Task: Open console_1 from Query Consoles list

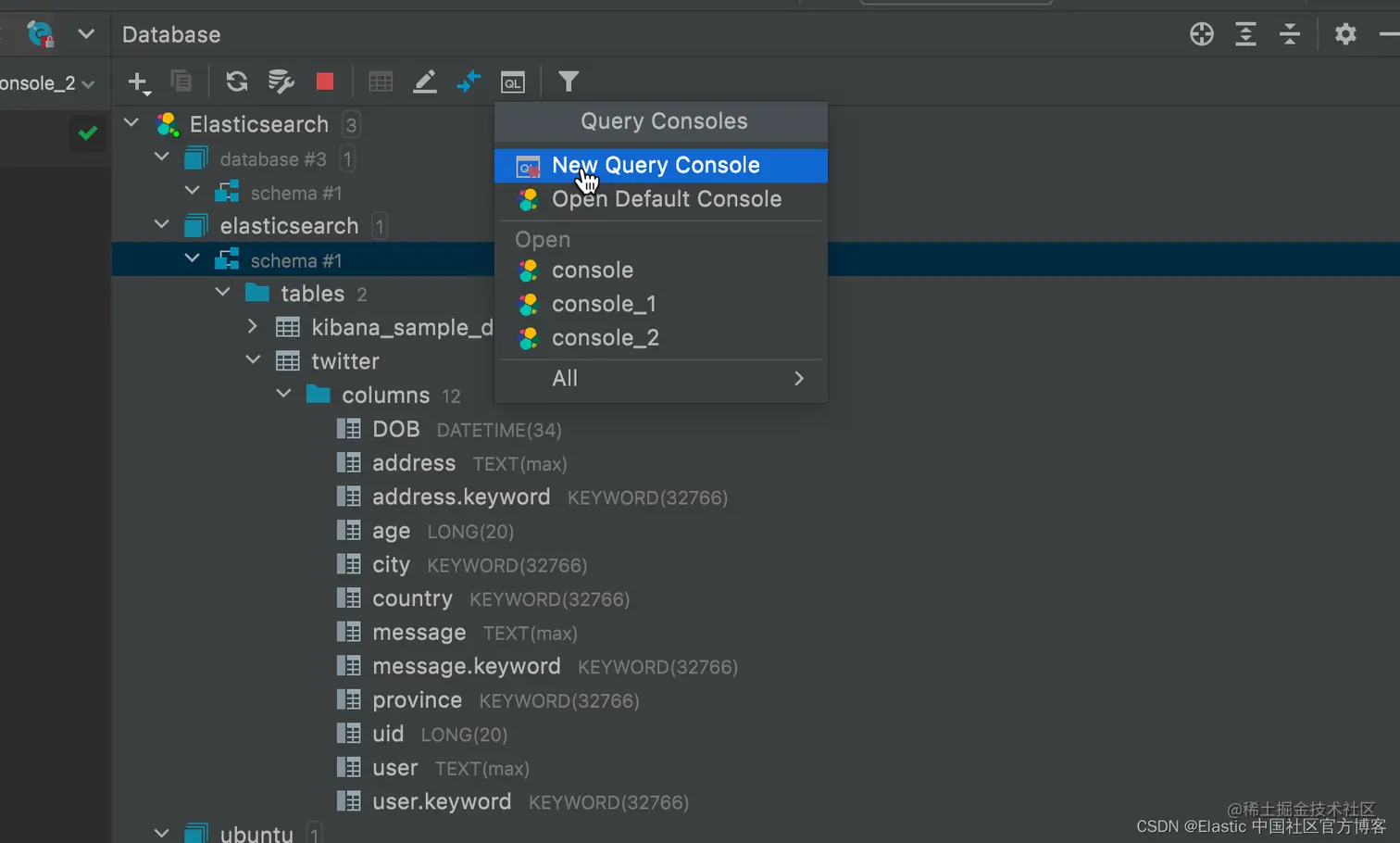Action: (x=604, y=304)
